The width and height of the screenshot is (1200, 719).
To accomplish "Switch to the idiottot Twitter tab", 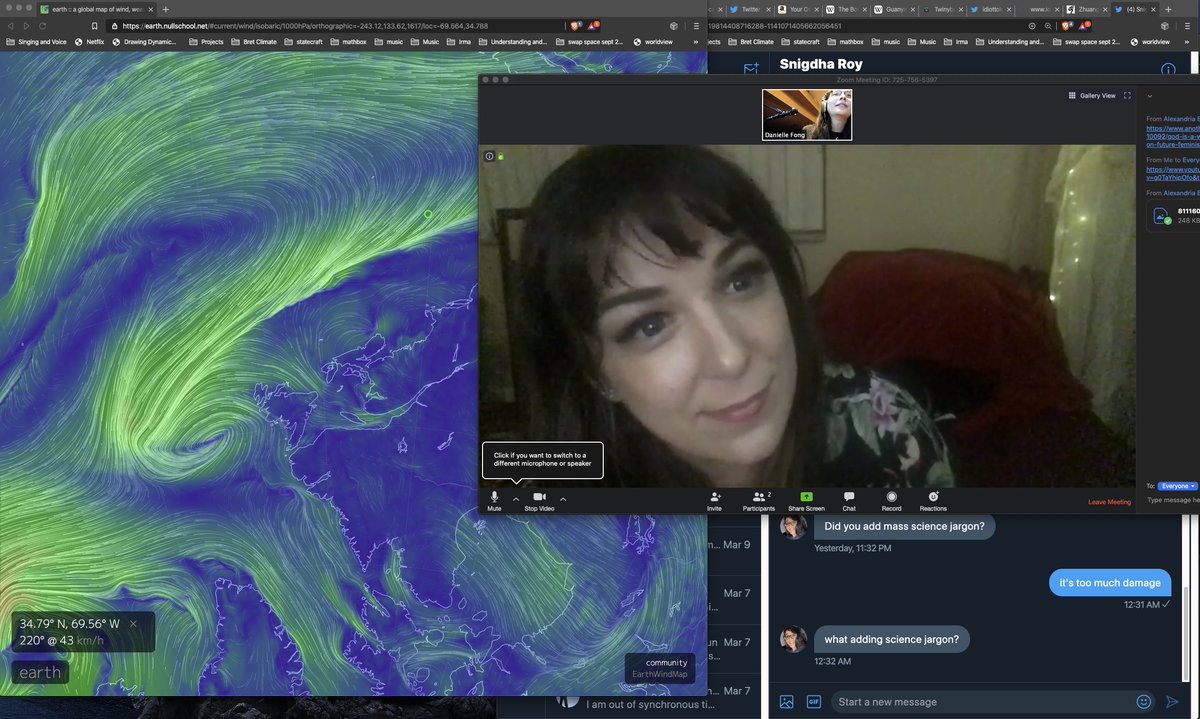I will [990, 9].
